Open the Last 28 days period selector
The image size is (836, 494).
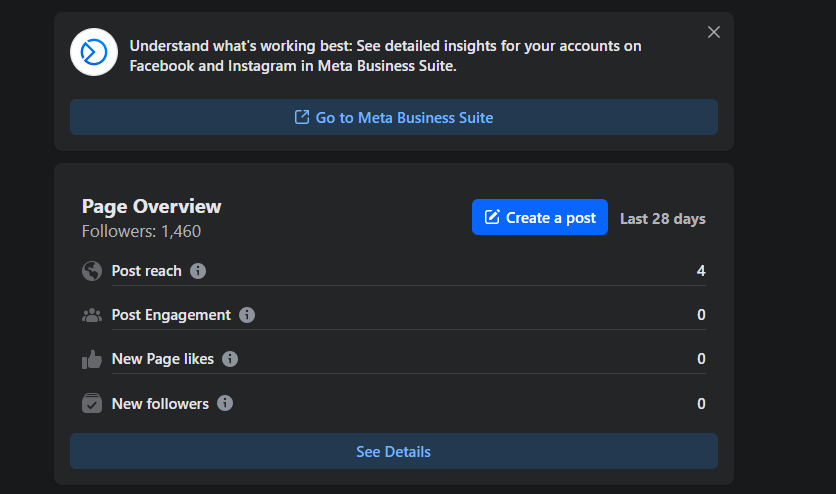(x=662, y=218)
